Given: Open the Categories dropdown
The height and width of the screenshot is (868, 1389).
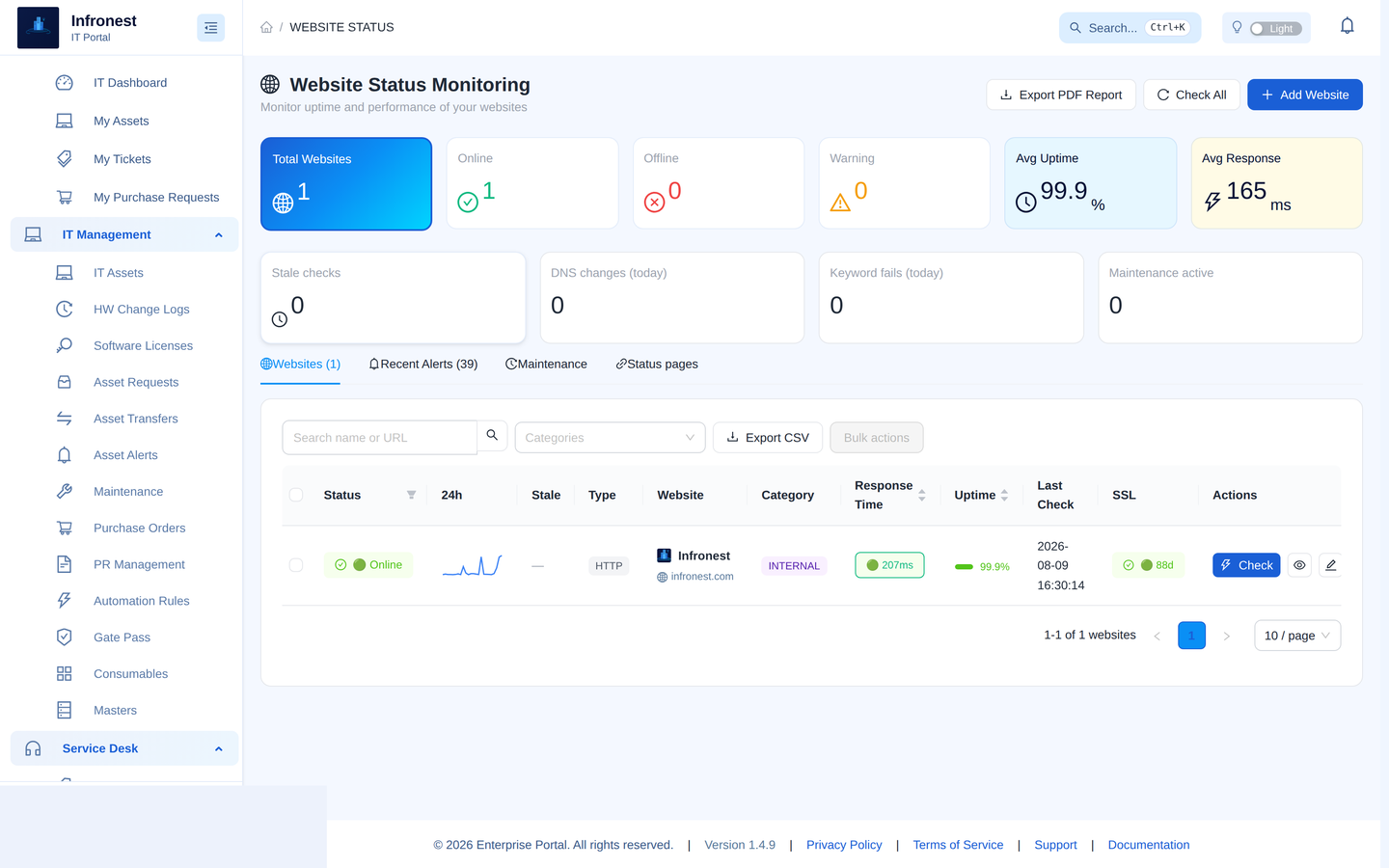Looking at the screenshot, I should tap(610, 438).
